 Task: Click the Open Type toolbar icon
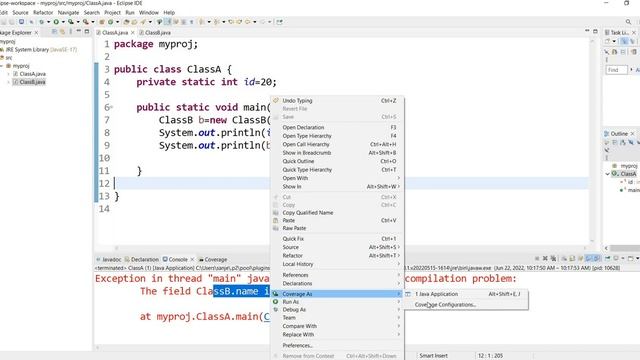click(126, 22)
